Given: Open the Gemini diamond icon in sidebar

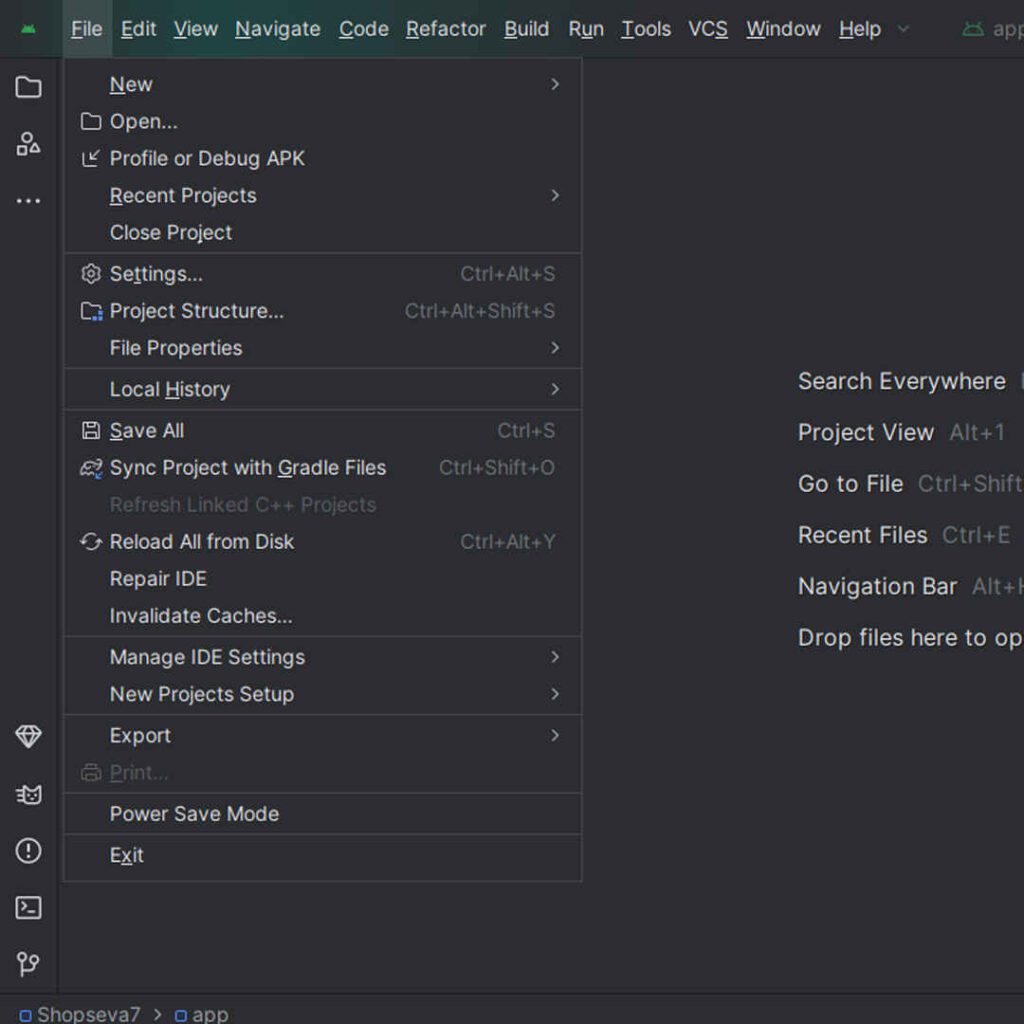Looking at the screenshot, I should (28, 737).
